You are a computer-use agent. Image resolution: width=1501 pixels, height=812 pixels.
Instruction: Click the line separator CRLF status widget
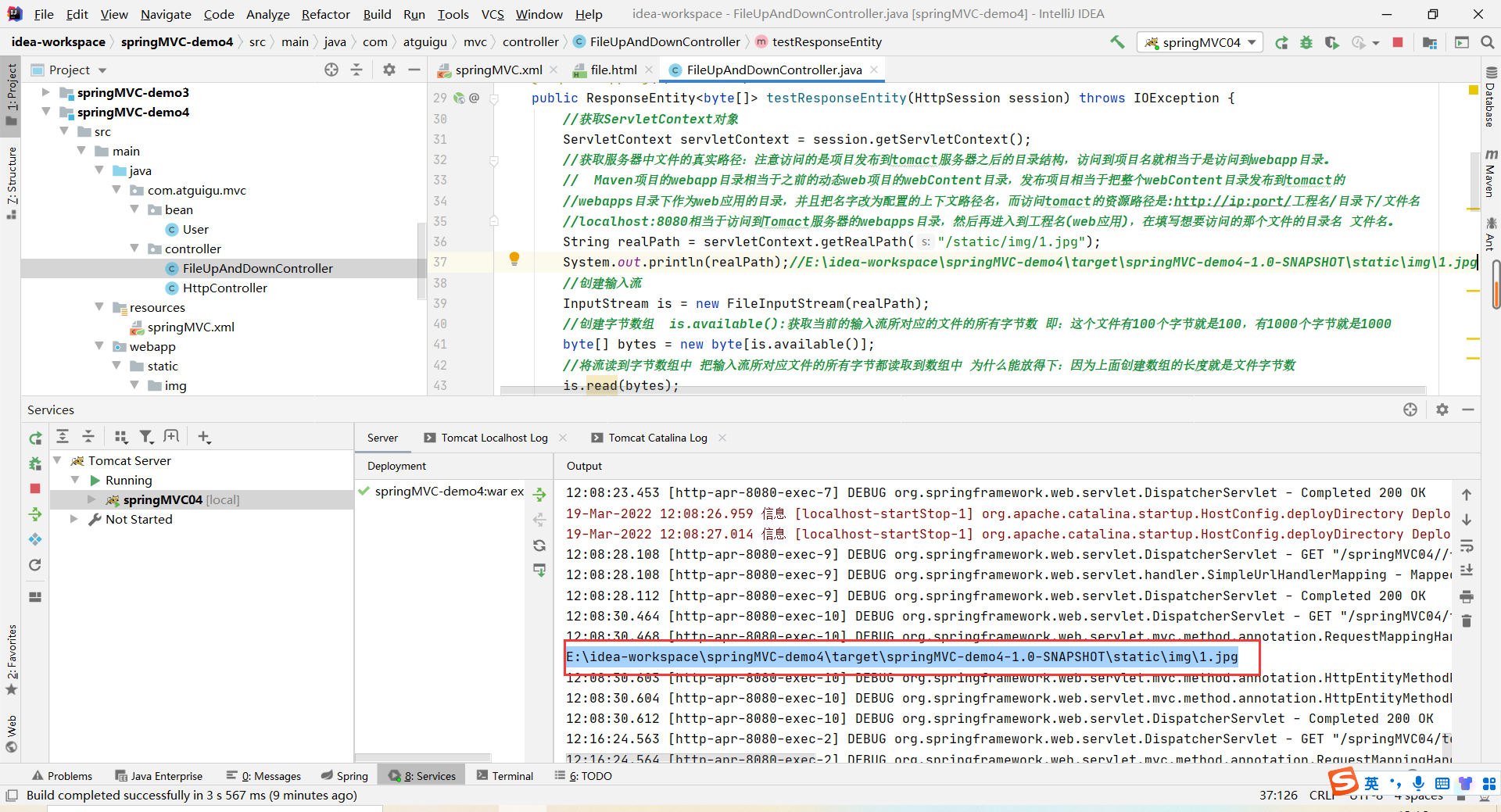[1321, 796]
